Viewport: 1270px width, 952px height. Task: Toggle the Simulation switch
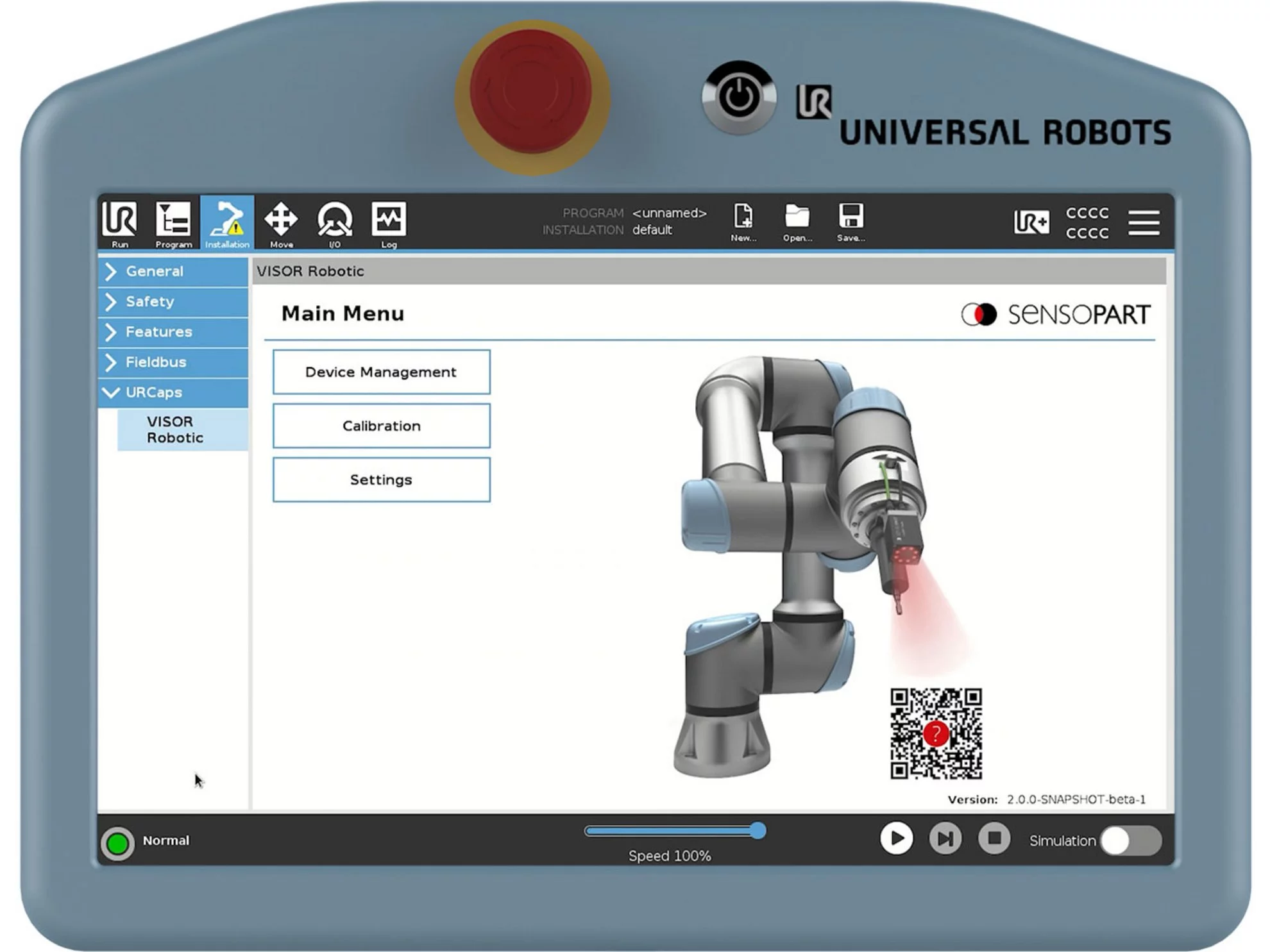[1131, 840]
